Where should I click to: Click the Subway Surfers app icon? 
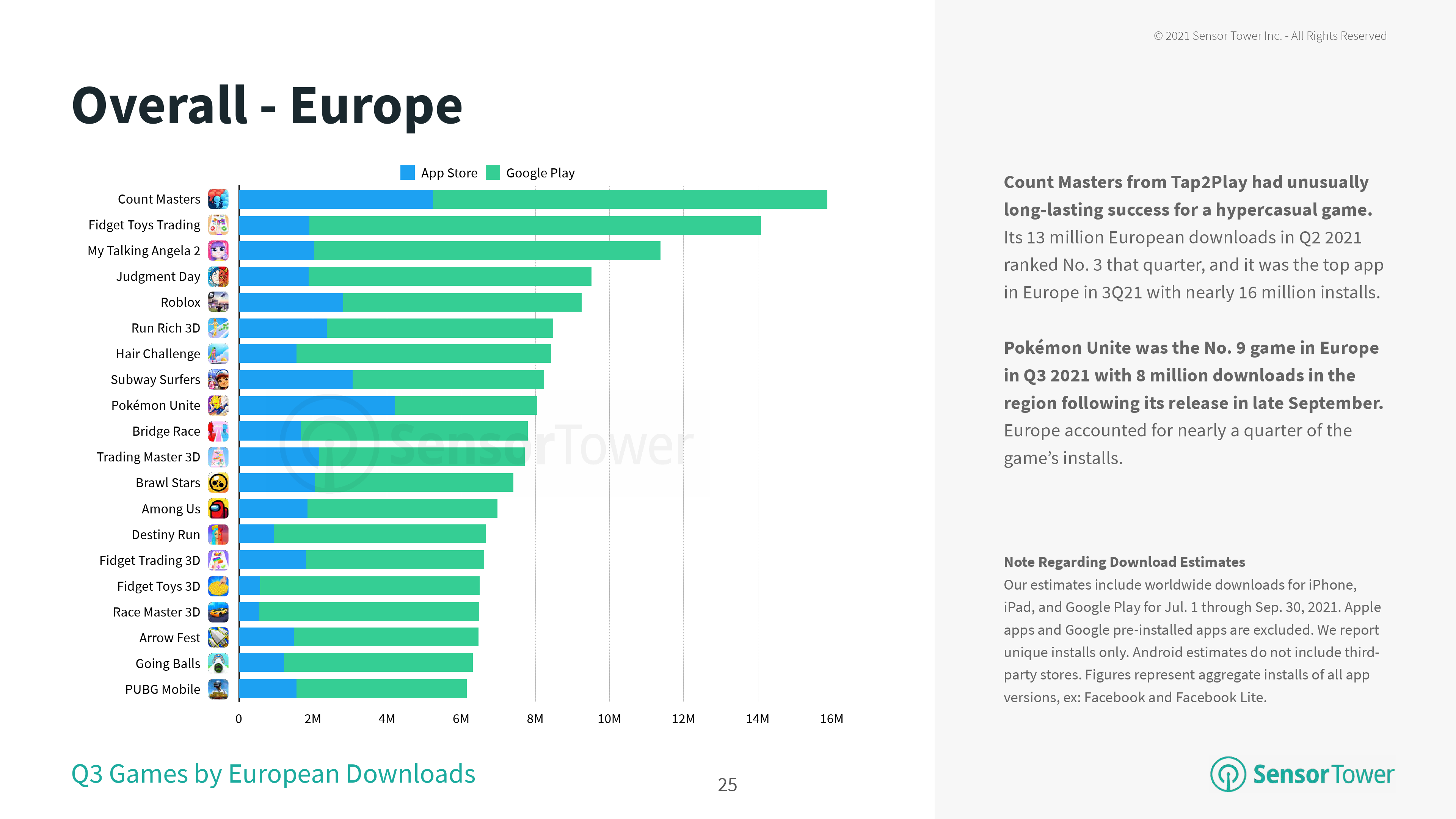click(218, 379)
